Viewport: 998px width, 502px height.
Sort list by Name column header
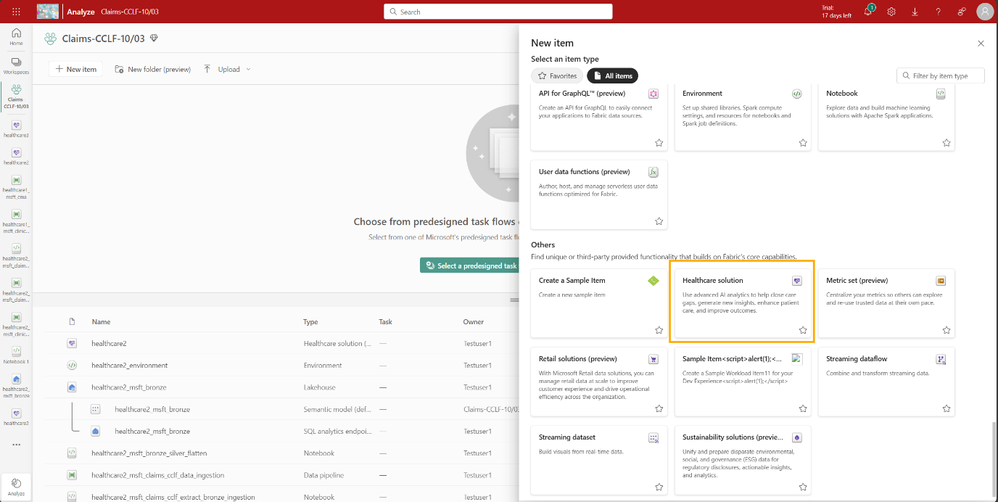(x=99, y=322)
